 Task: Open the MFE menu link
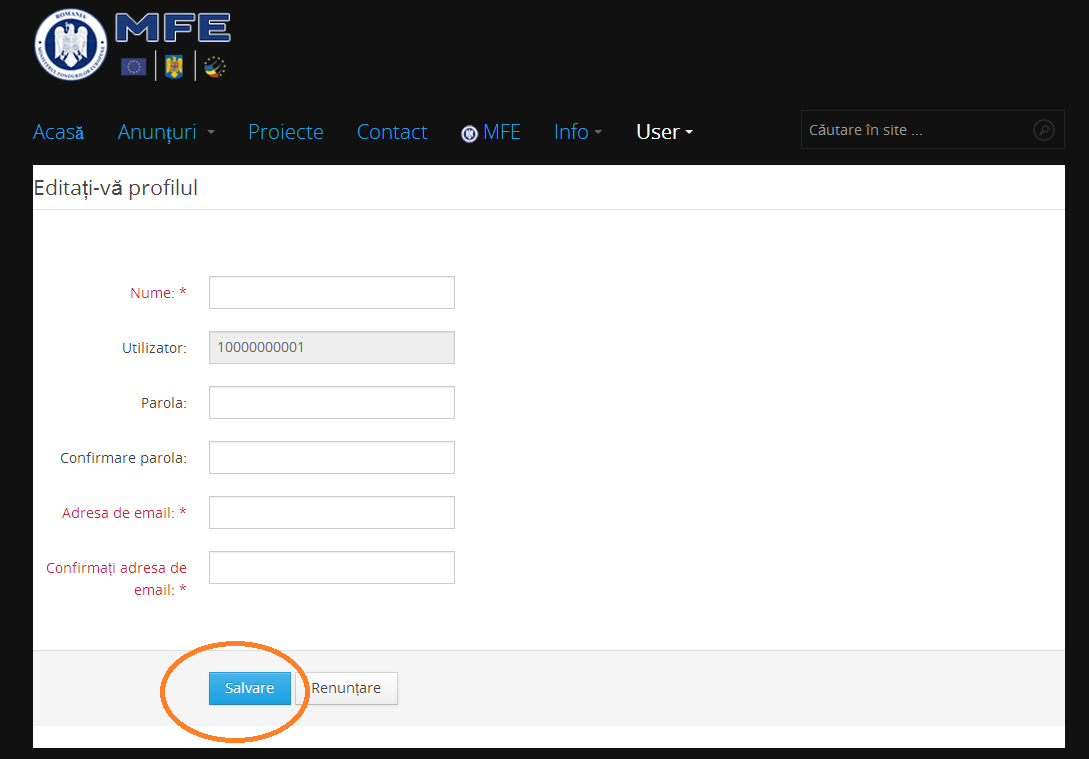[x=491, y=132]
